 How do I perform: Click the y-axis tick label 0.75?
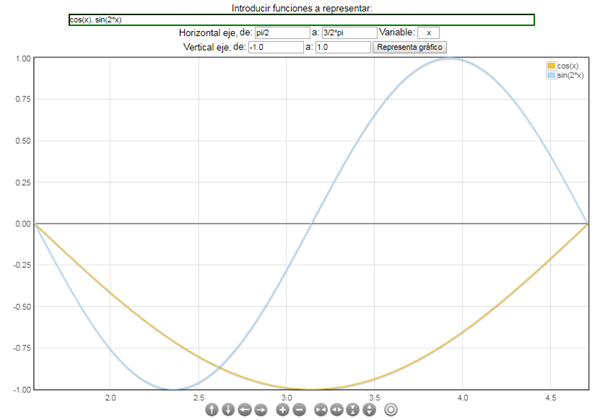[23, 99]
